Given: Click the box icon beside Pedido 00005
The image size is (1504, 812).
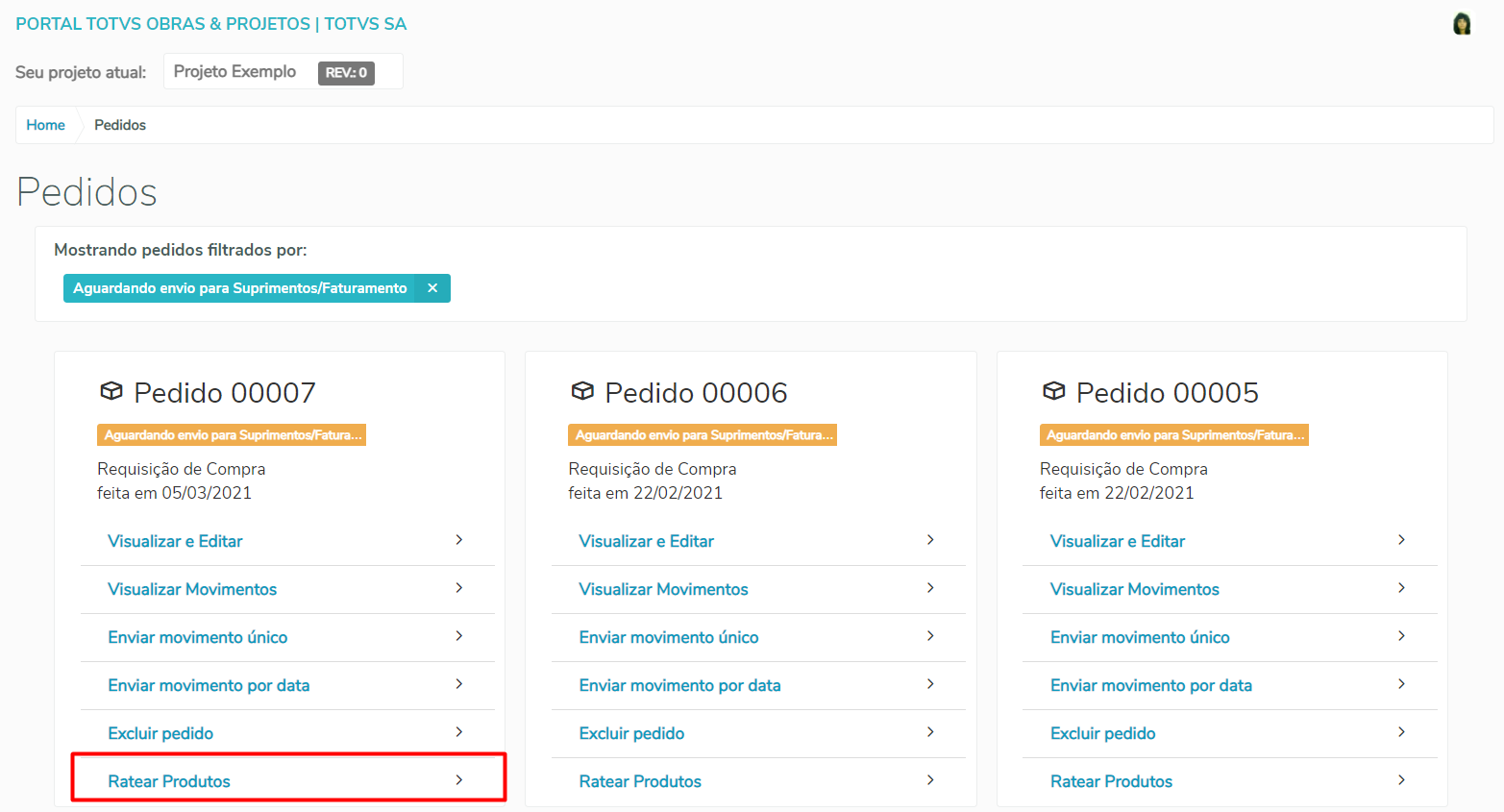Looking at the screenshot, I should 1054,391.
